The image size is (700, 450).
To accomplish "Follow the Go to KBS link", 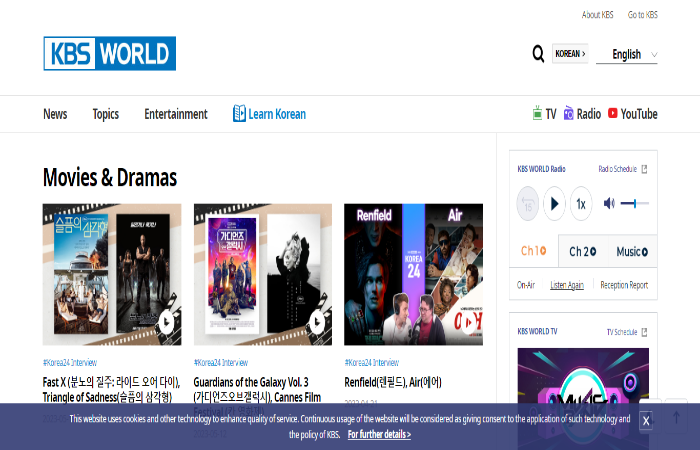I will pos(642,15).
